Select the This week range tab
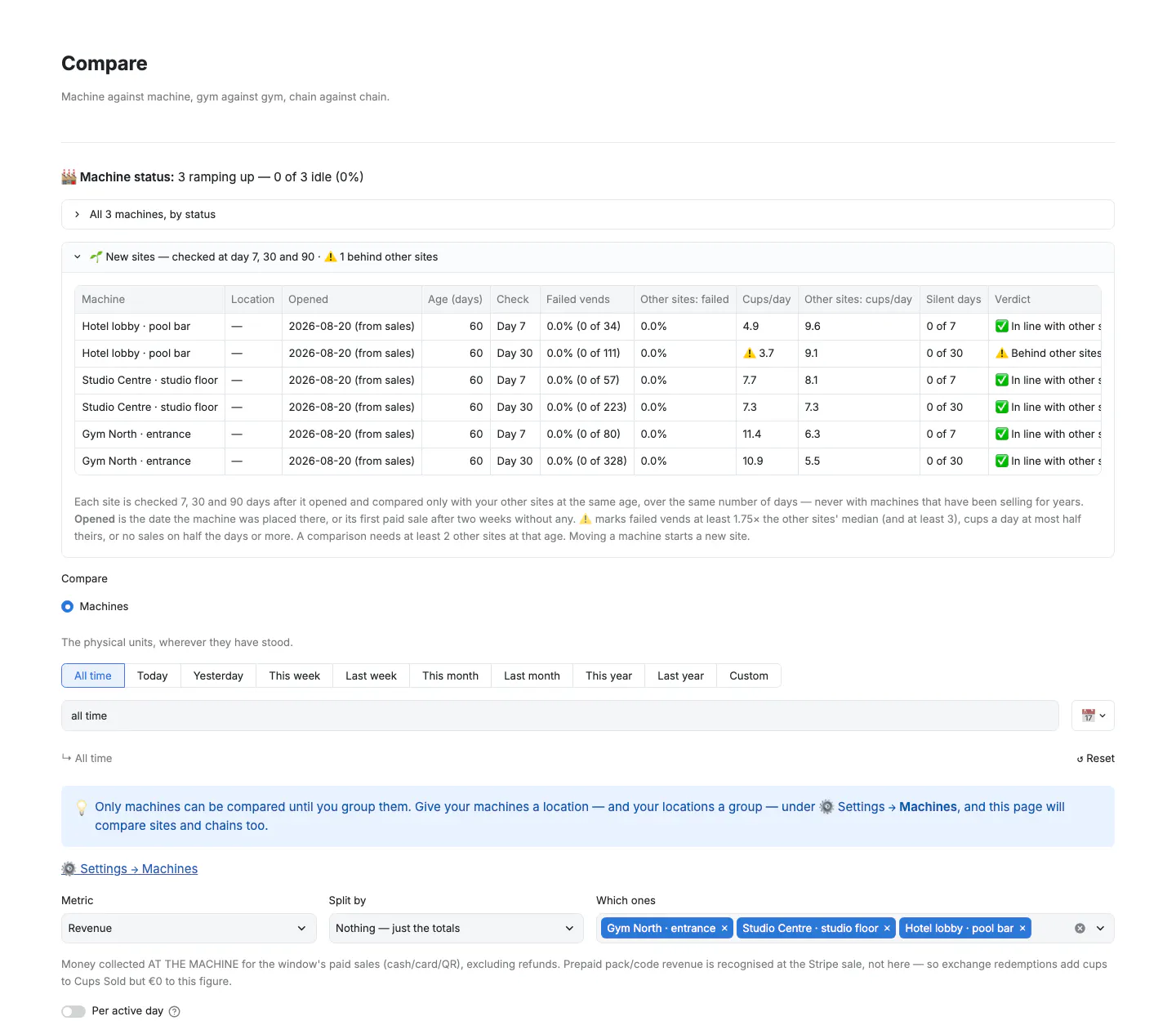The width and height of the screenshot is (1176, 1021). tap(295, 675)
